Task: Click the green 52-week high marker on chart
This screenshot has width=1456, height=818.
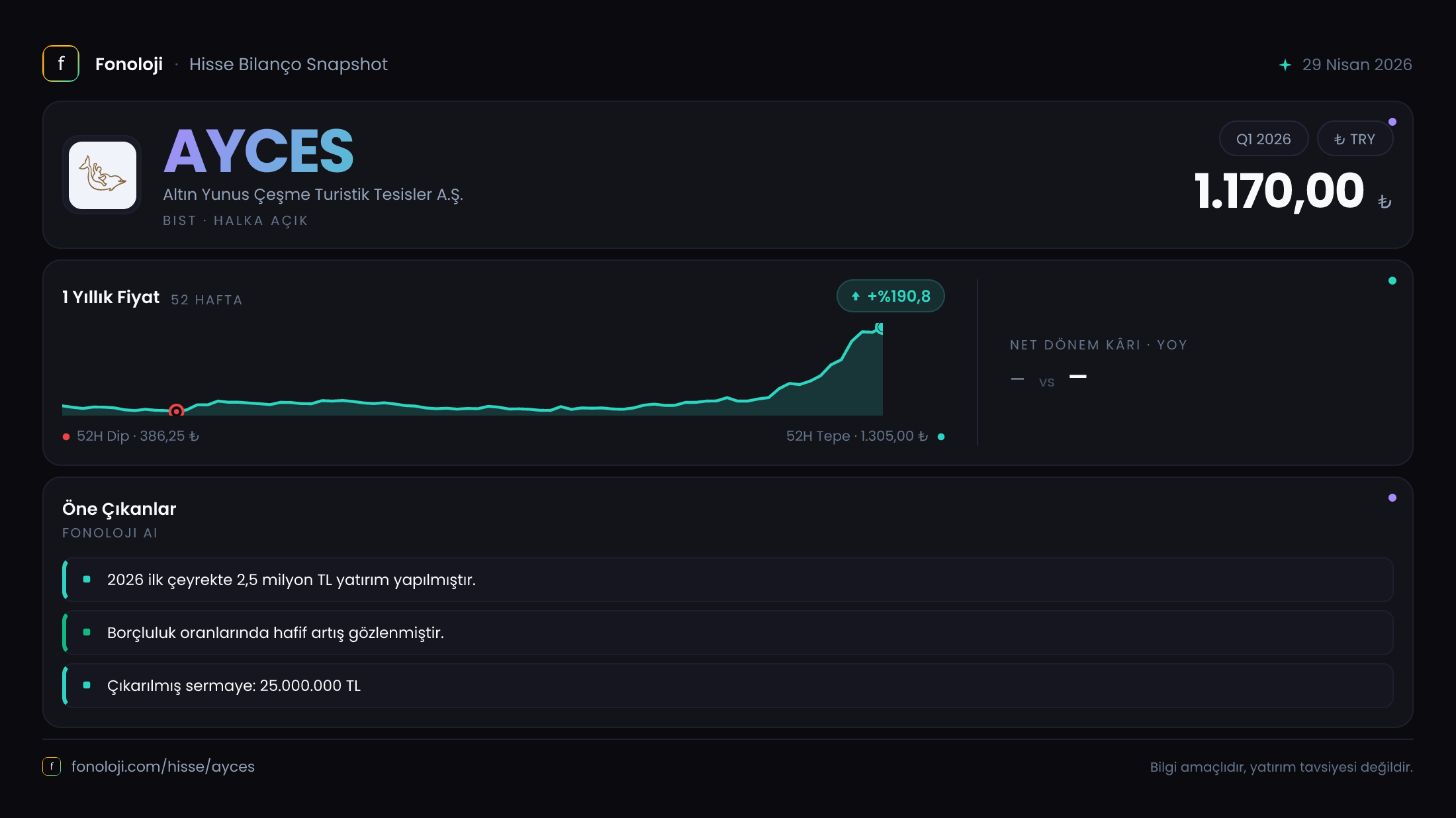Action: pos(879,328)
